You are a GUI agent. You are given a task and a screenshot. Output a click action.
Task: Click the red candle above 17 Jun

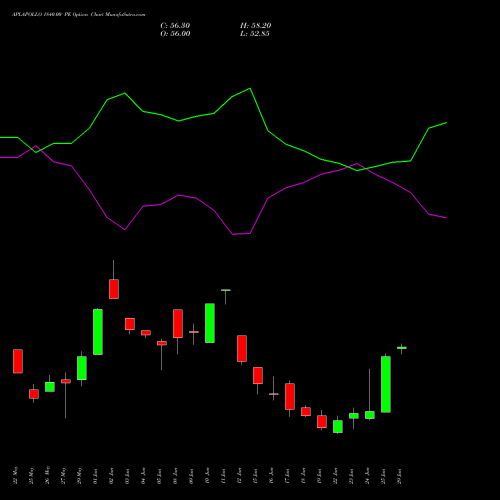[x=290, y=396]
